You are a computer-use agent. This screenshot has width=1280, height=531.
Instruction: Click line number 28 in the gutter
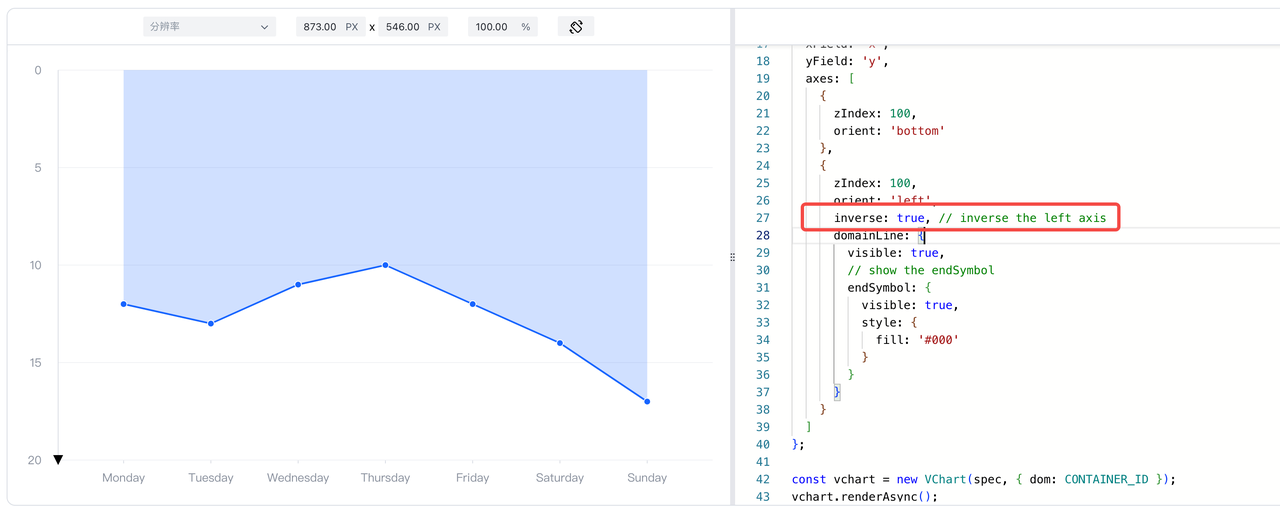(763, 235)
